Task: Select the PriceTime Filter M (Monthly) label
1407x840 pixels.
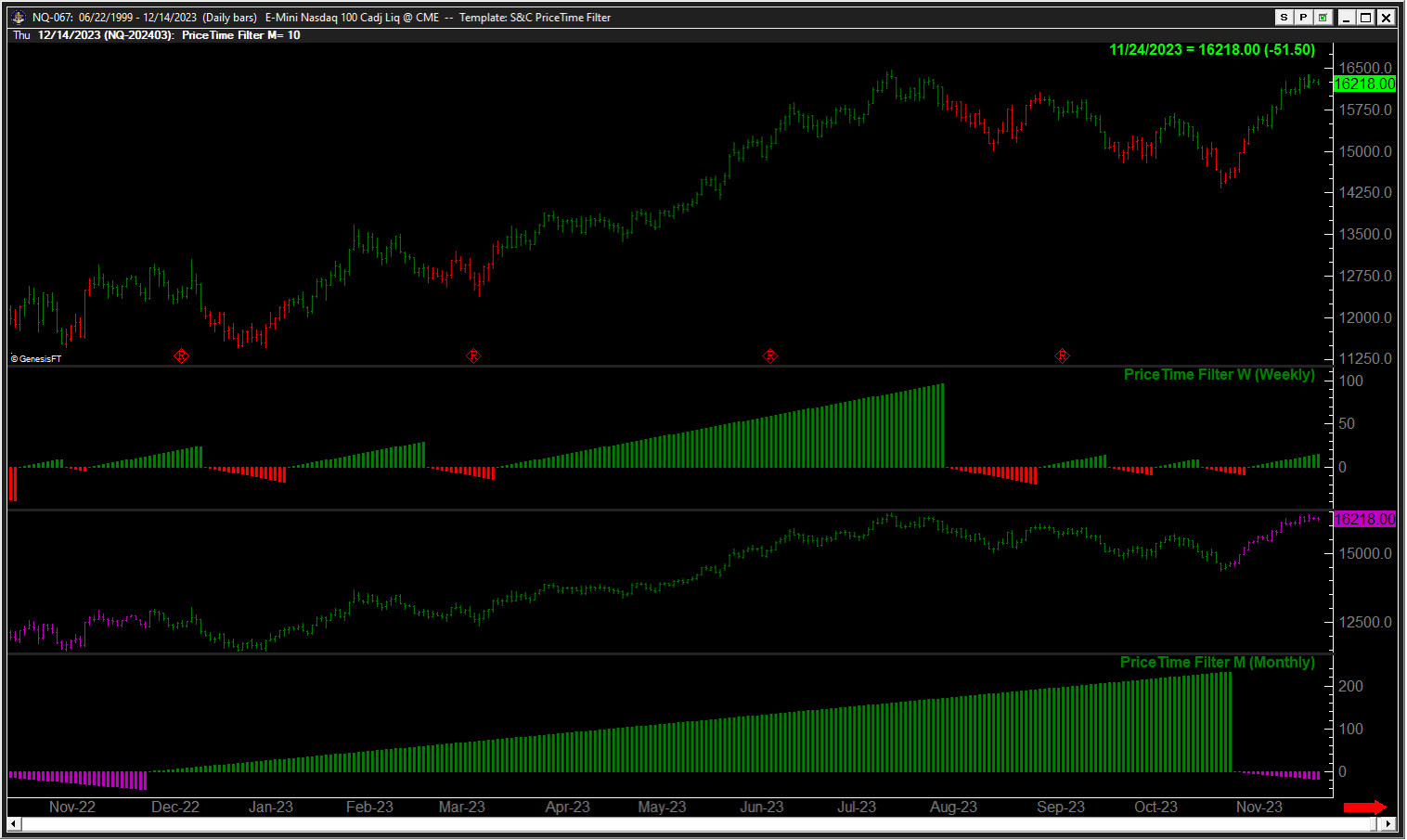Action: coord(1218,662)
